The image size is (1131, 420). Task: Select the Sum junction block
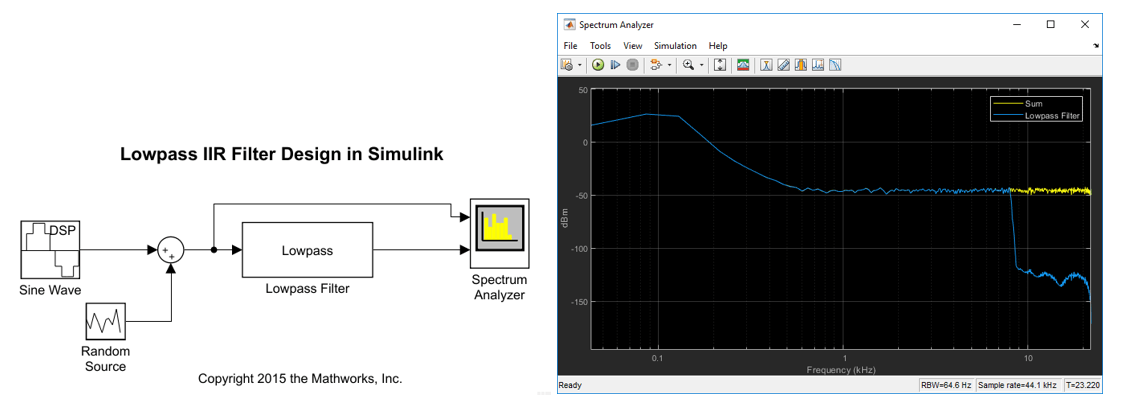click(171, 250)
